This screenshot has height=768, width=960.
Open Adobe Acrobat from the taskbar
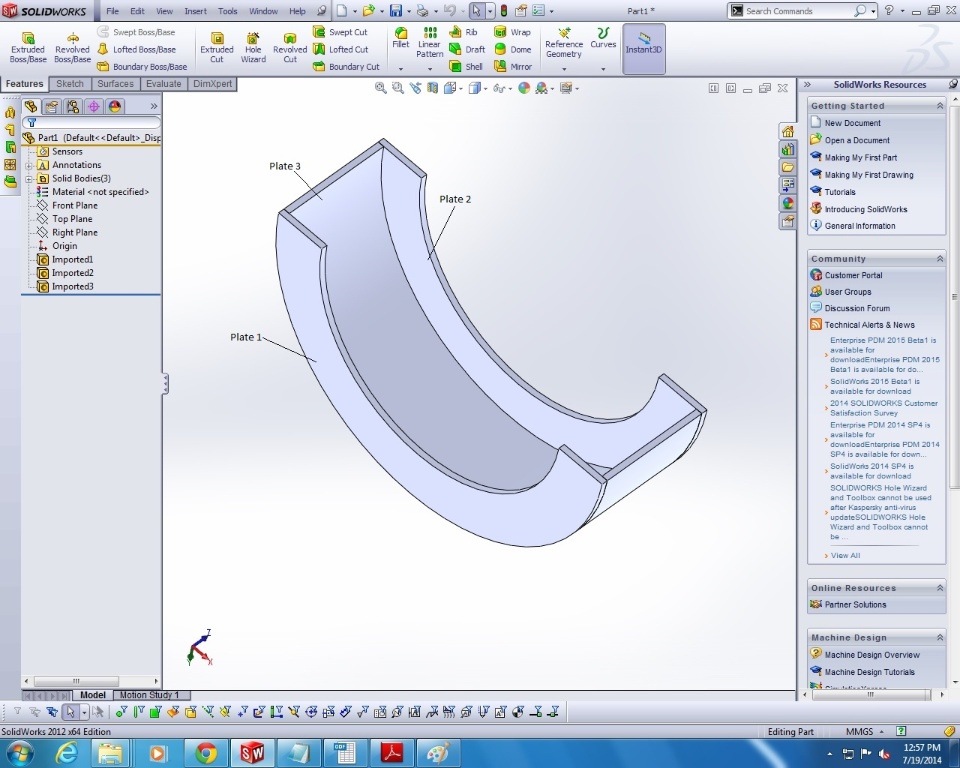[x=392, y=753]
